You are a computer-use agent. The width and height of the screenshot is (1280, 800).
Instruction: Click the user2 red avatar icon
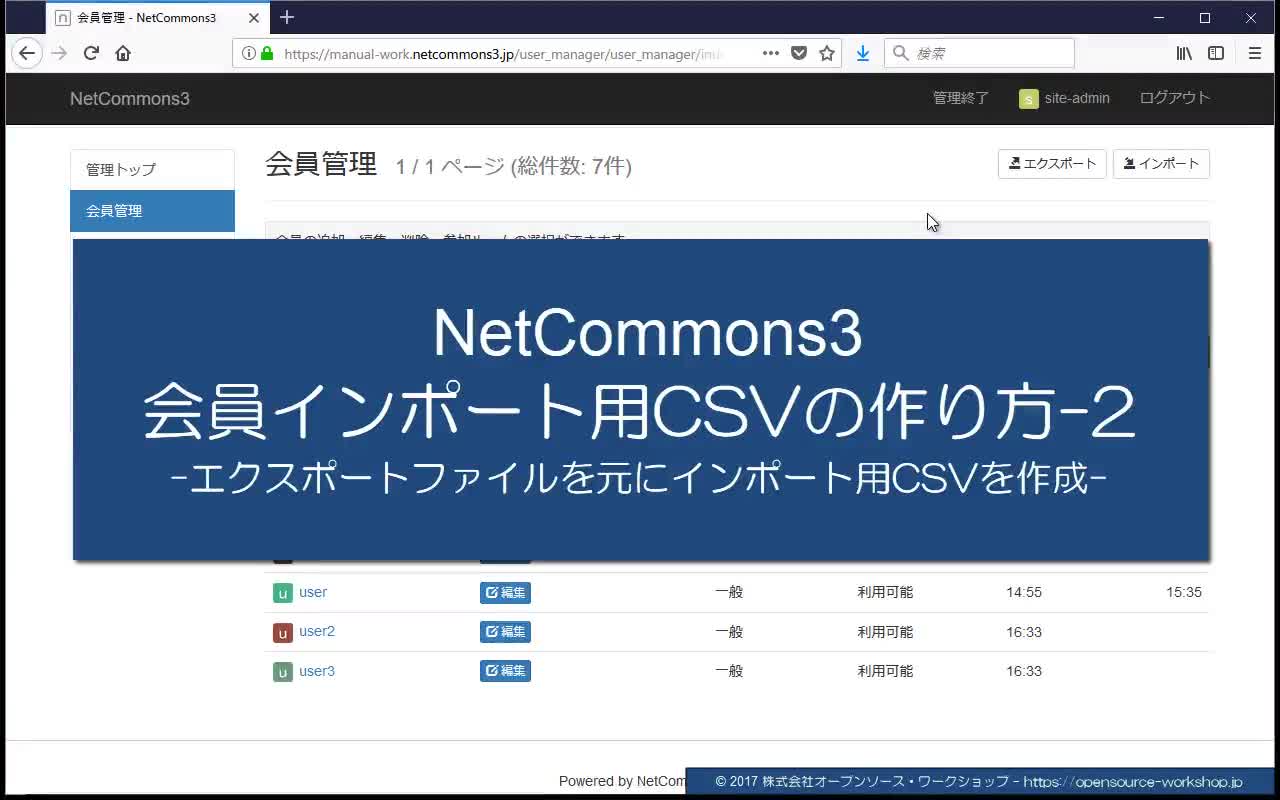[283, 632]
